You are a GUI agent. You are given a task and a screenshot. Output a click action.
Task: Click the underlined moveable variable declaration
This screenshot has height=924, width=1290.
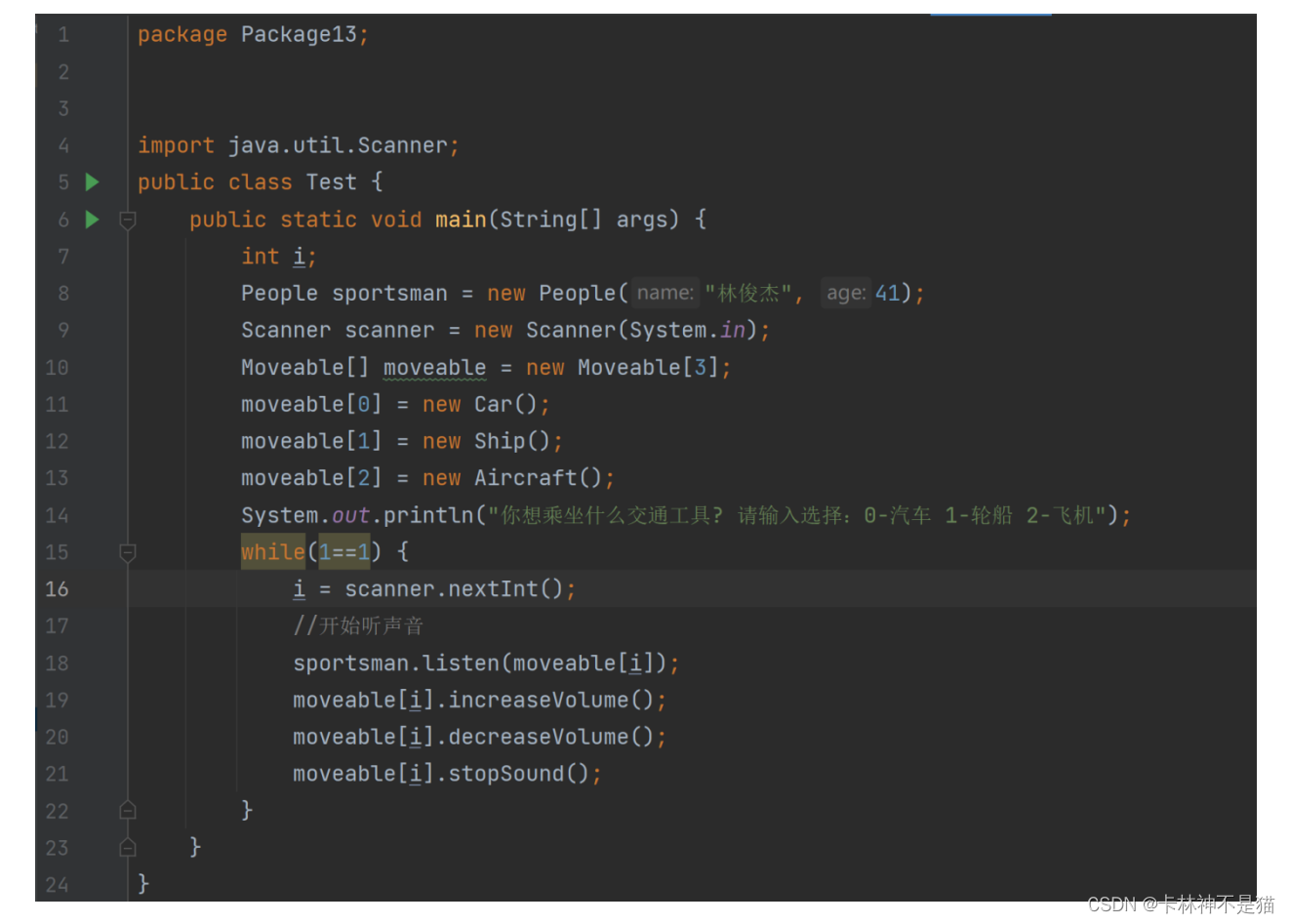pos(434,368)
